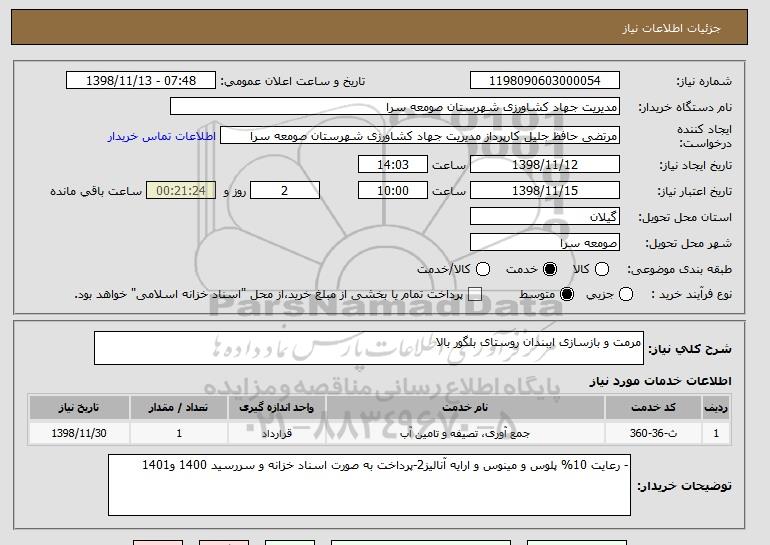Click the buyer organization name field
Image resolution: width=770 pixels, height=545 pixels.
pyautogui.click(x=395, y=107)
